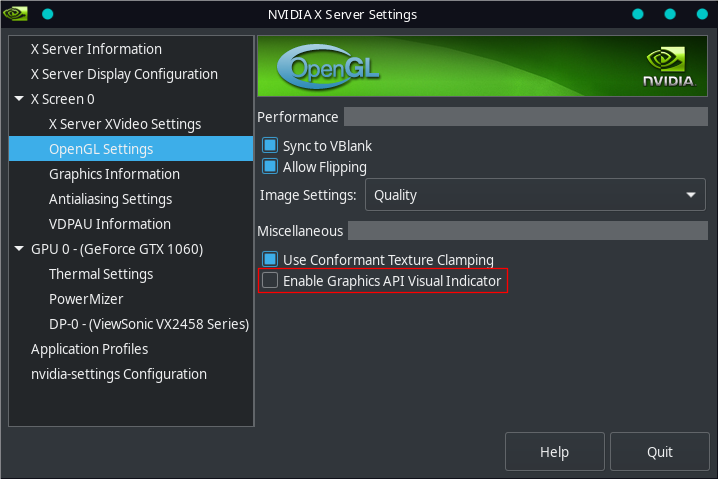Click the Help button
Viewport: 718px width, 479px height.
tap(555, 452)
